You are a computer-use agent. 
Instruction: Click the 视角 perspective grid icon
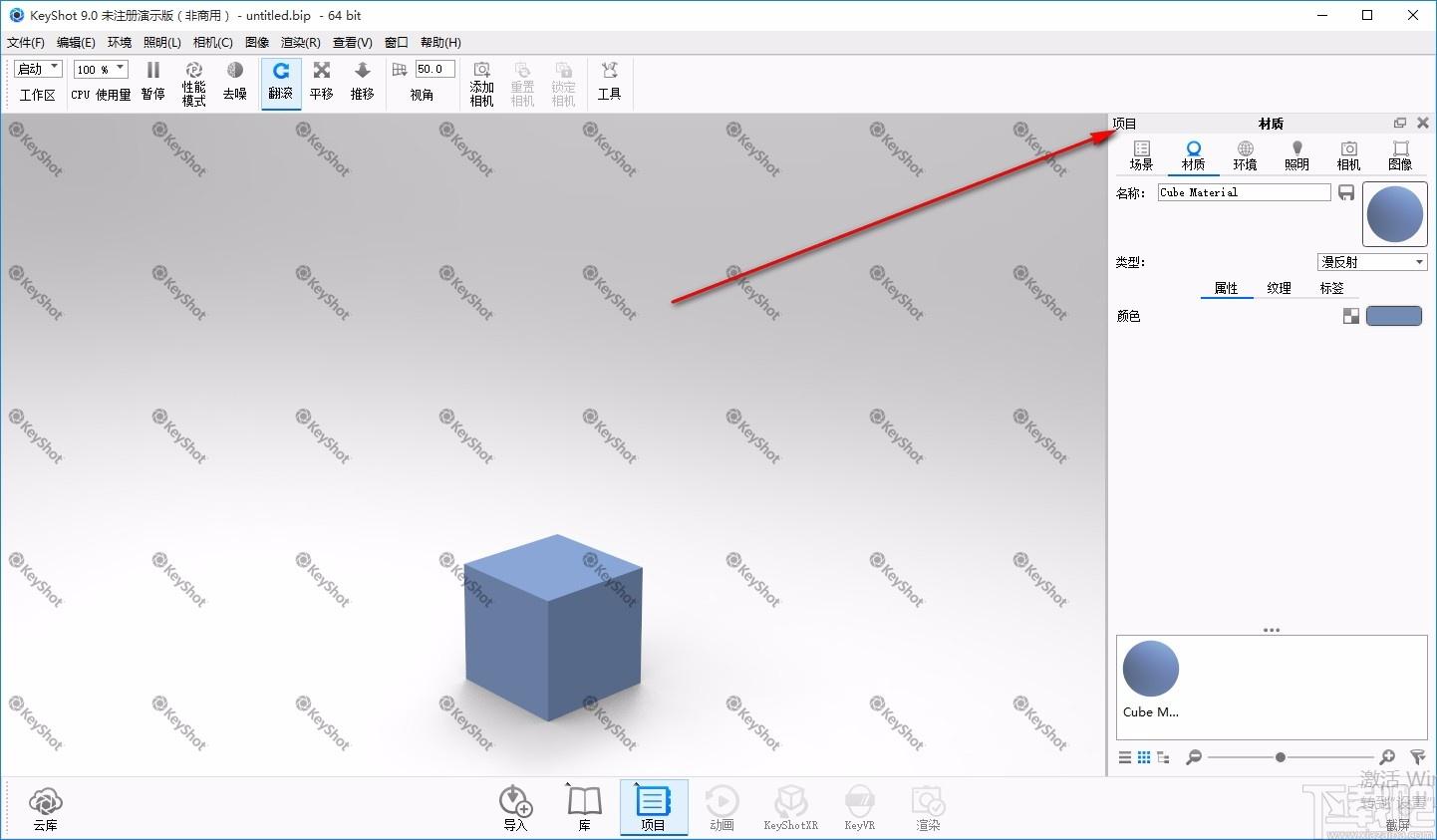coord(400,69)
